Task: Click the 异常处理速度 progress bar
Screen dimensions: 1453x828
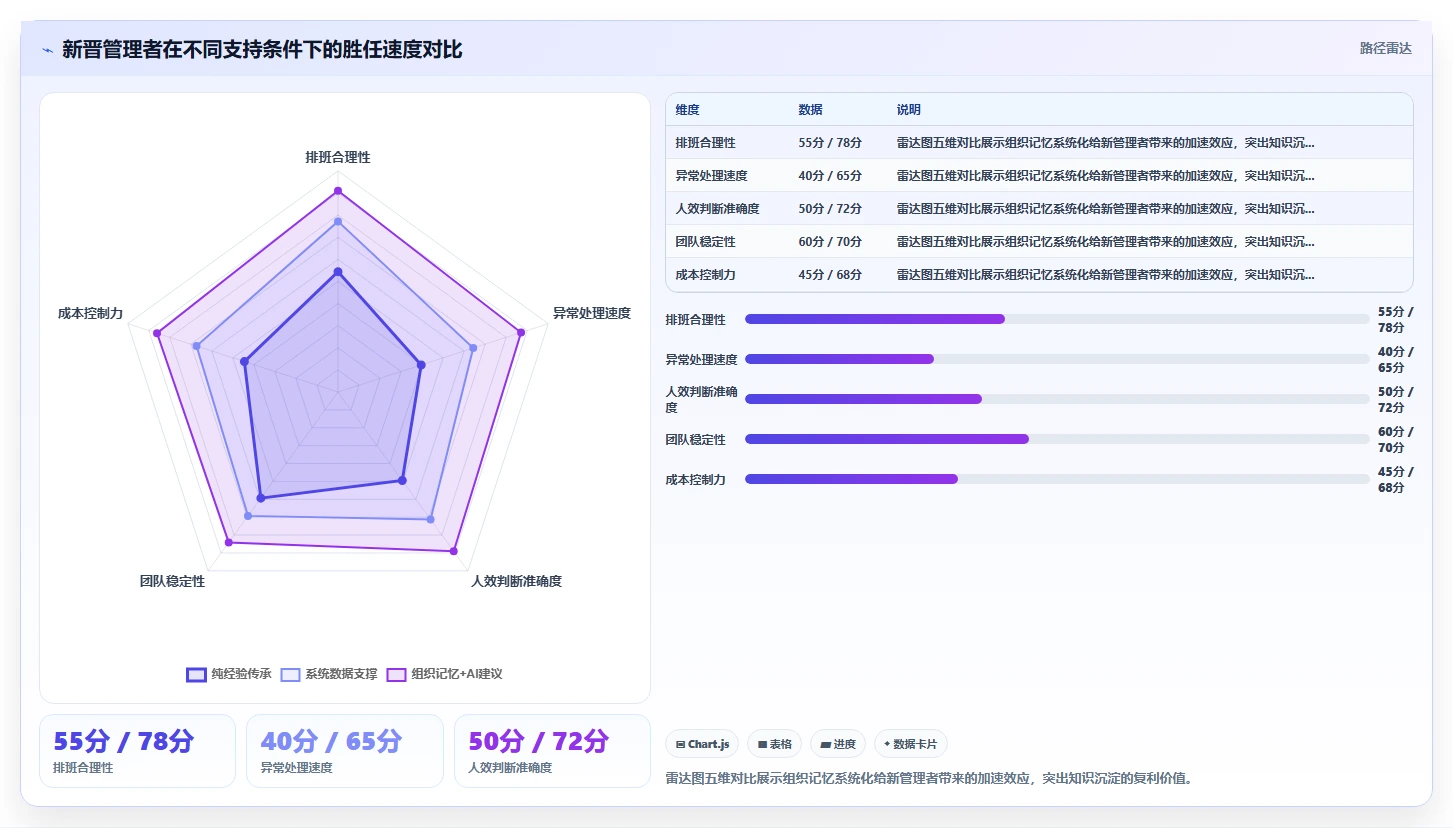Action: [x=1057, y=359]
